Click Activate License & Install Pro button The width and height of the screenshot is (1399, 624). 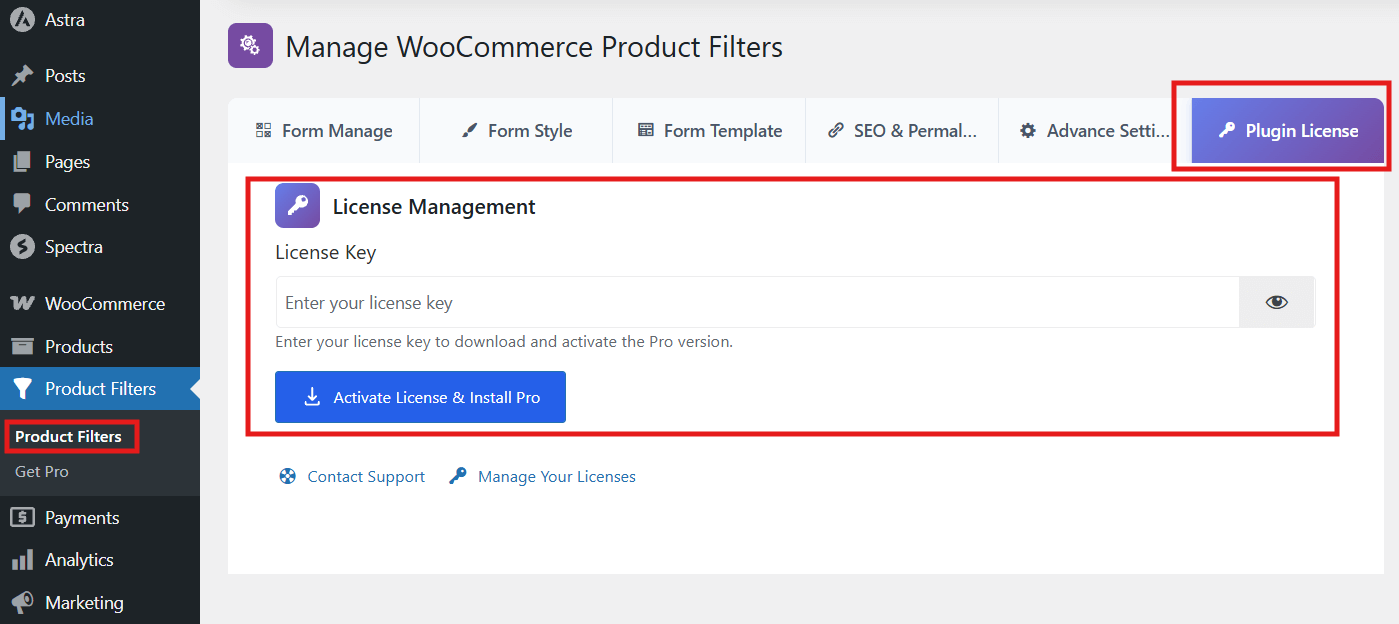(420, 397)
